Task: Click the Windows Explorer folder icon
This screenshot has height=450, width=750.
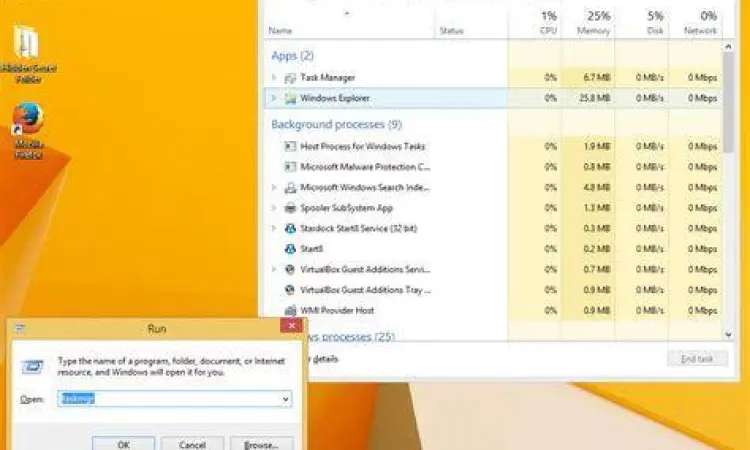Action: pos(290,99)
